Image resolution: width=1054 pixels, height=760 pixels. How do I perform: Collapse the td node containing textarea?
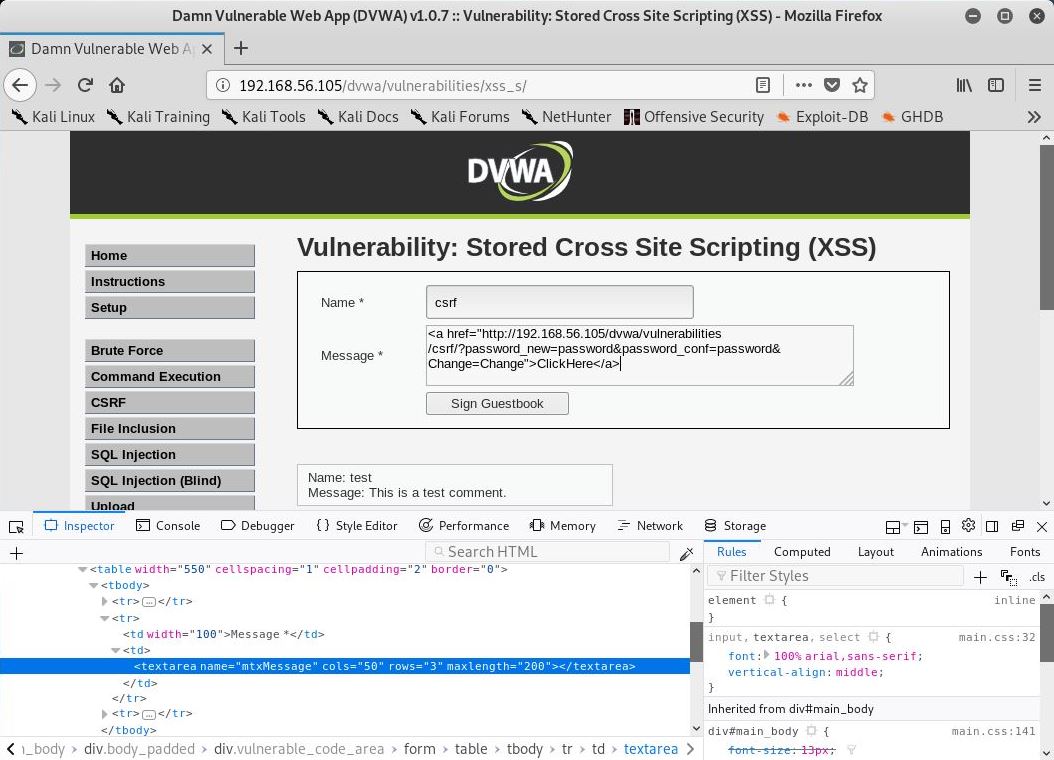(116, 650)
